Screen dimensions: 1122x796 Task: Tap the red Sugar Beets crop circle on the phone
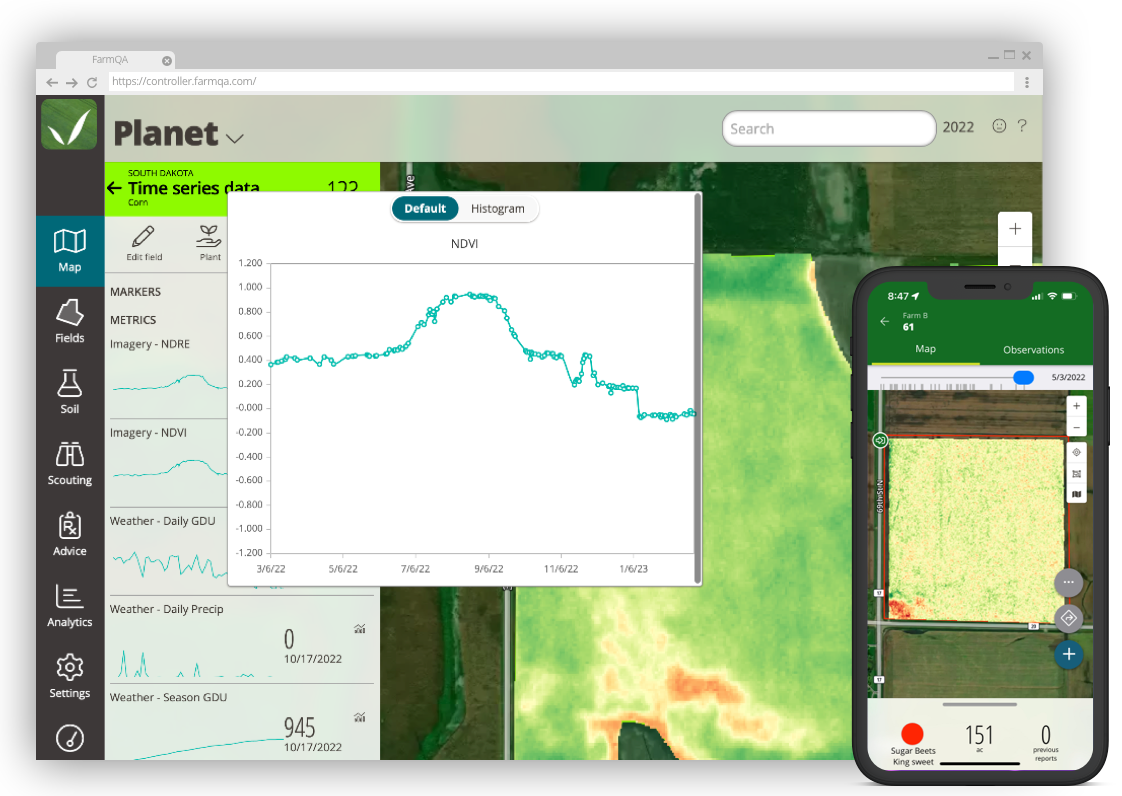(x=912, y=734)
